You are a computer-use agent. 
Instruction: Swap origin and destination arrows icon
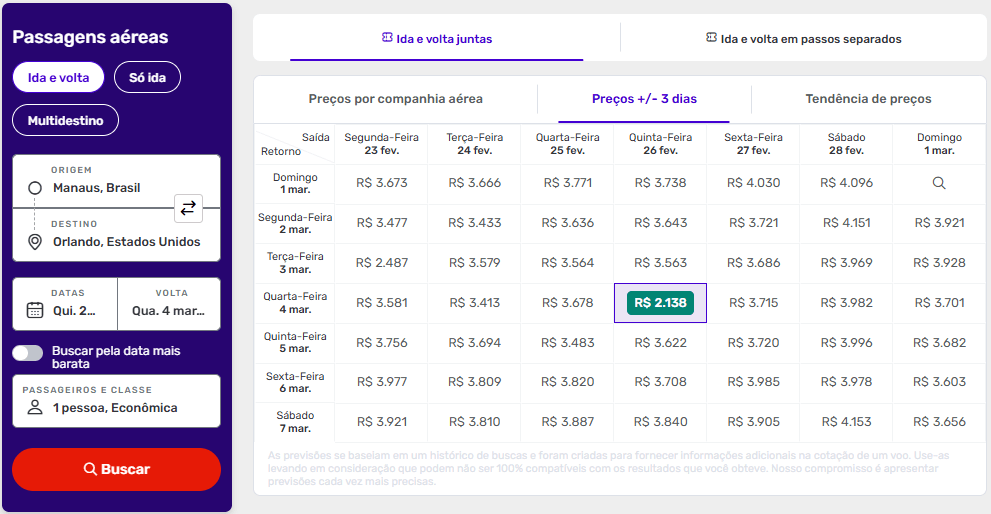188,209
